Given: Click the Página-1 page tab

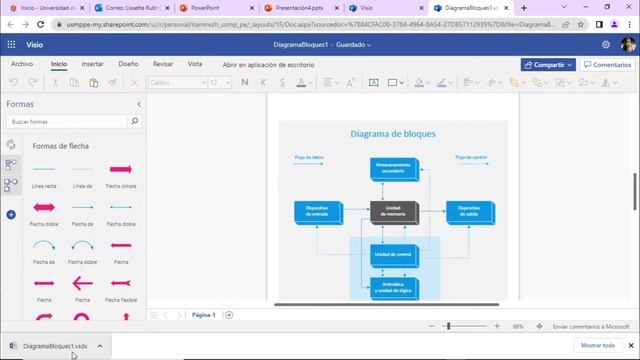Looking at the screenshot, I should tap(203, 315).
